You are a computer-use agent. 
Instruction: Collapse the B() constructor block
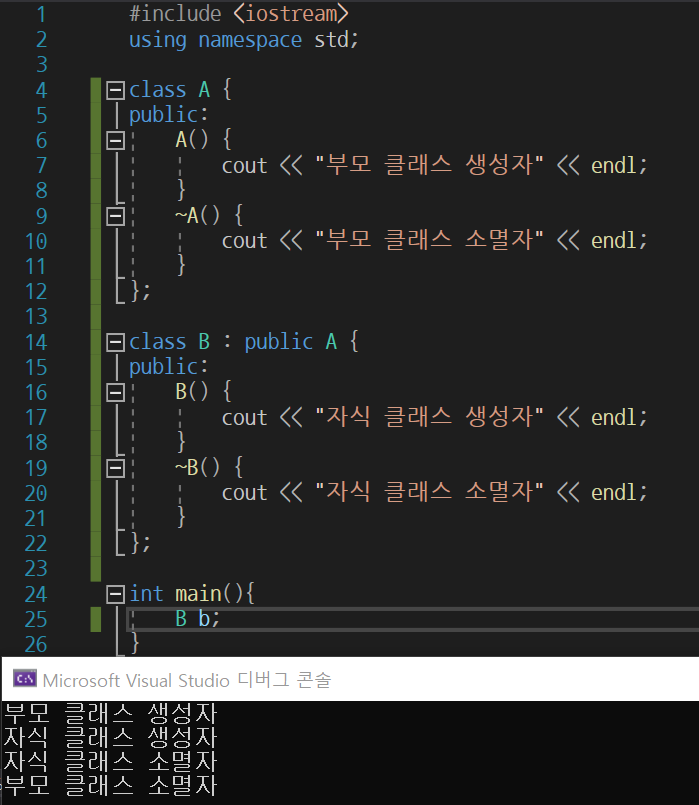(x=115, y=392)
